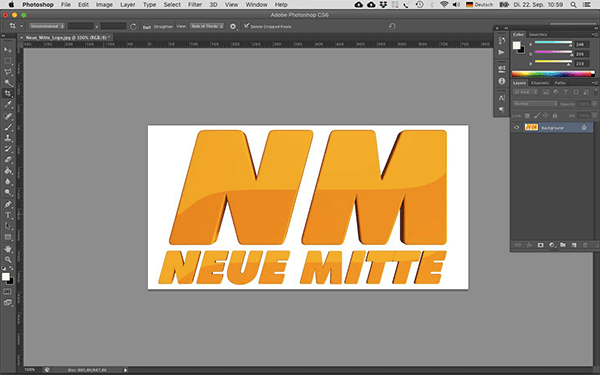Select the Brush tool
This screenshot has height=375, width=600.
[x=8, y=127]
